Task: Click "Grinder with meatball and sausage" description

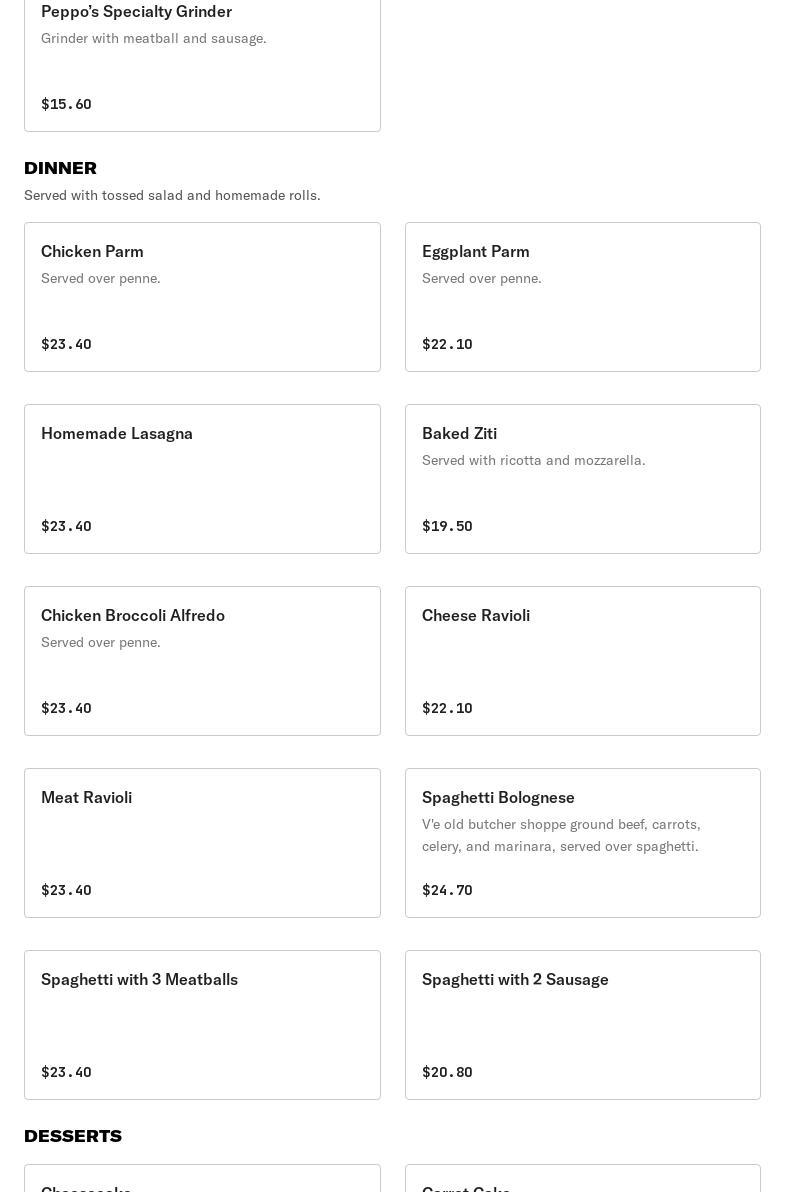Action: (153, 38)
